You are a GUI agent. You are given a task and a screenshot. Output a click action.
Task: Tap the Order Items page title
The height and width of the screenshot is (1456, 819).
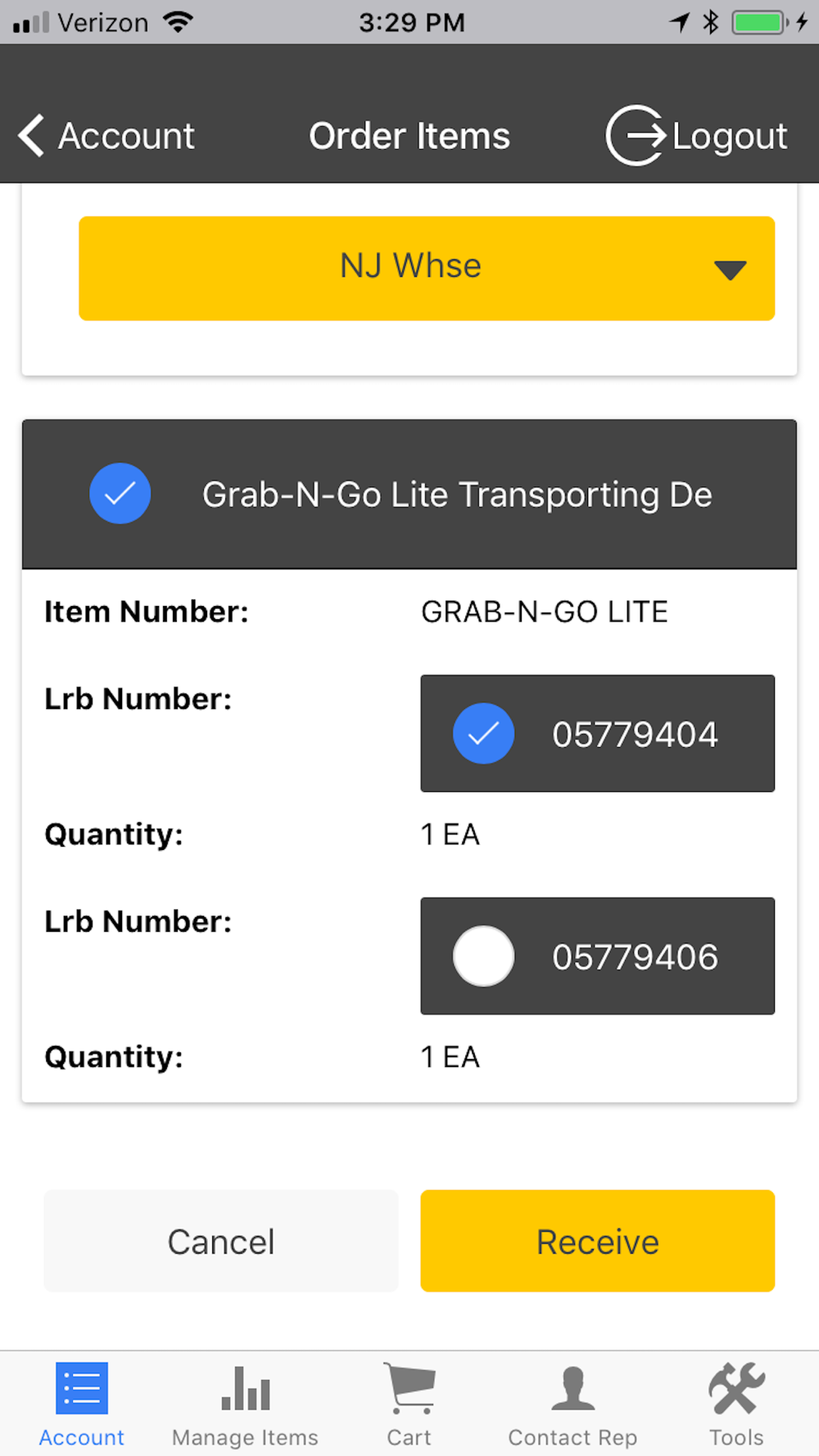[409, 136]
